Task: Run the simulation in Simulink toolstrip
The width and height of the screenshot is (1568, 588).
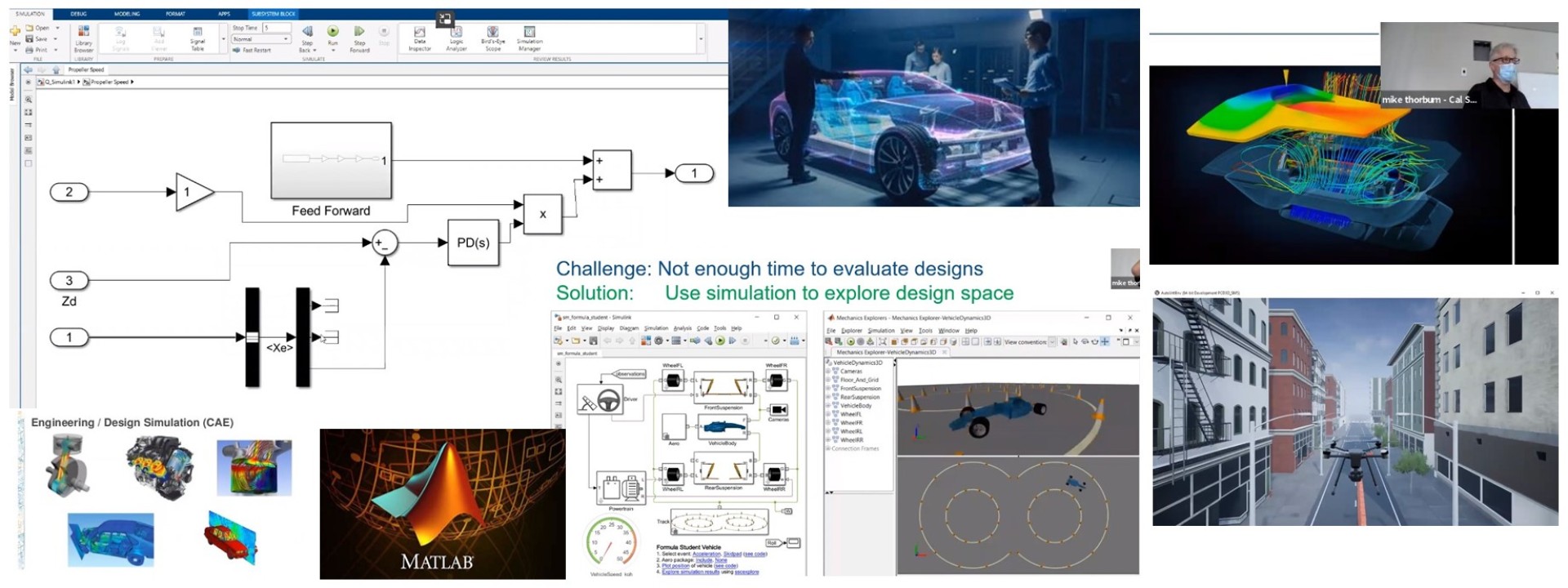Action: coord(332,36)
